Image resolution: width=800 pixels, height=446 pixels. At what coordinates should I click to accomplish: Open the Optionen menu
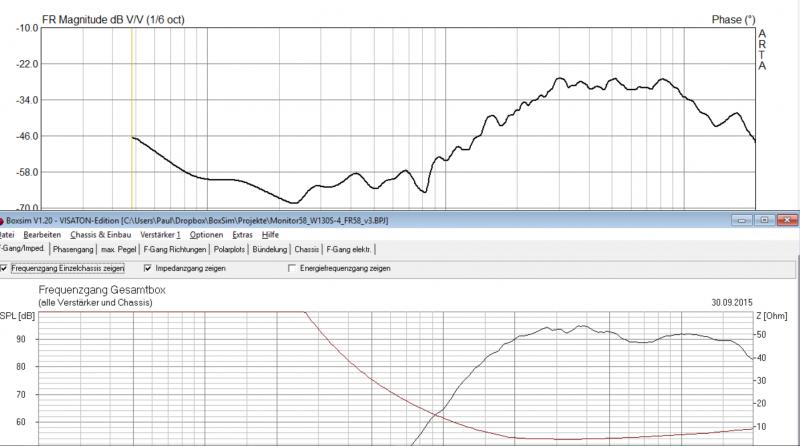[x=206, y=235]
